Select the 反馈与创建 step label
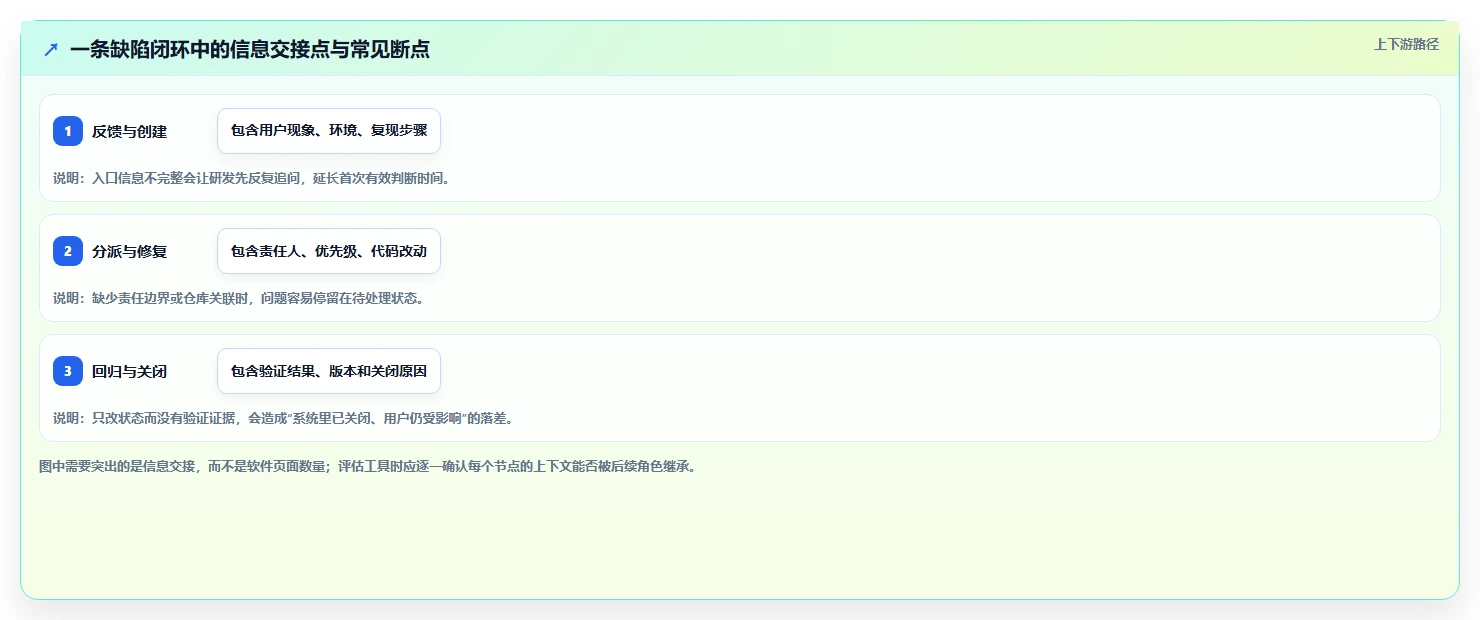 coord(129,131)
